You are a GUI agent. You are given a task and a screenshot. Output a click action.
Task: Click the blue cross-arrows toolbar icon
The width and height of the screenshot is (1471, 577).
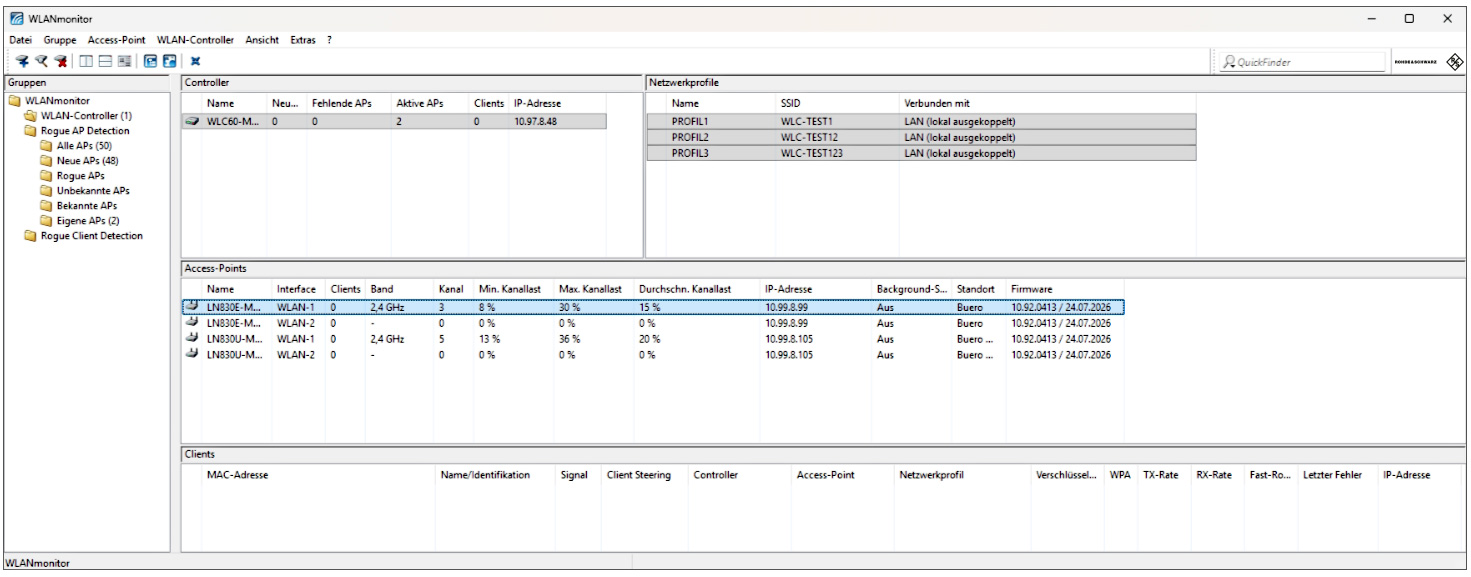point(195,61)
